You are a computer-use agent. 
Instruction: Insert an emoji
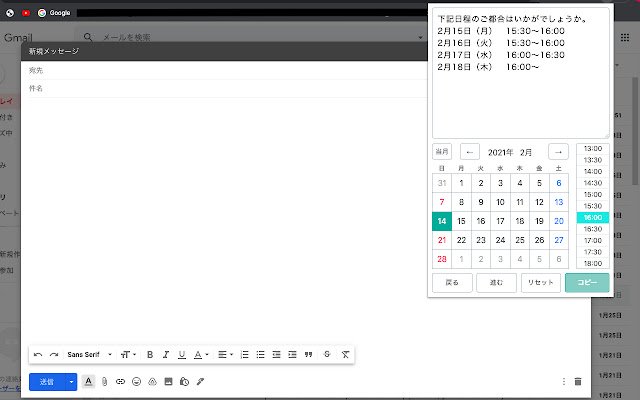tap(136, 382)
